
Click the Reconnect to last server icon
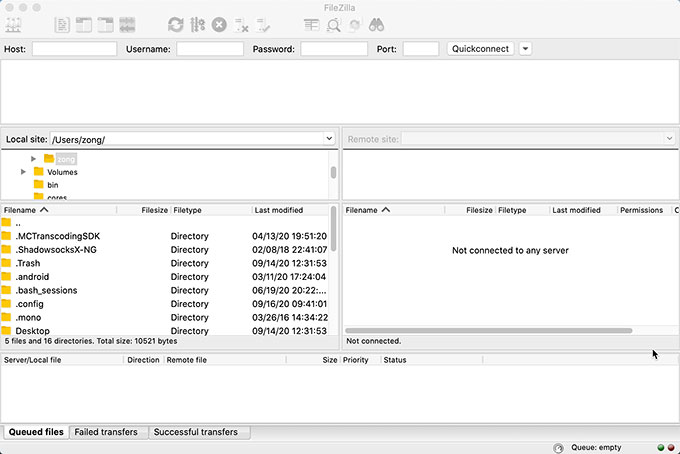(x=263, y=25)
